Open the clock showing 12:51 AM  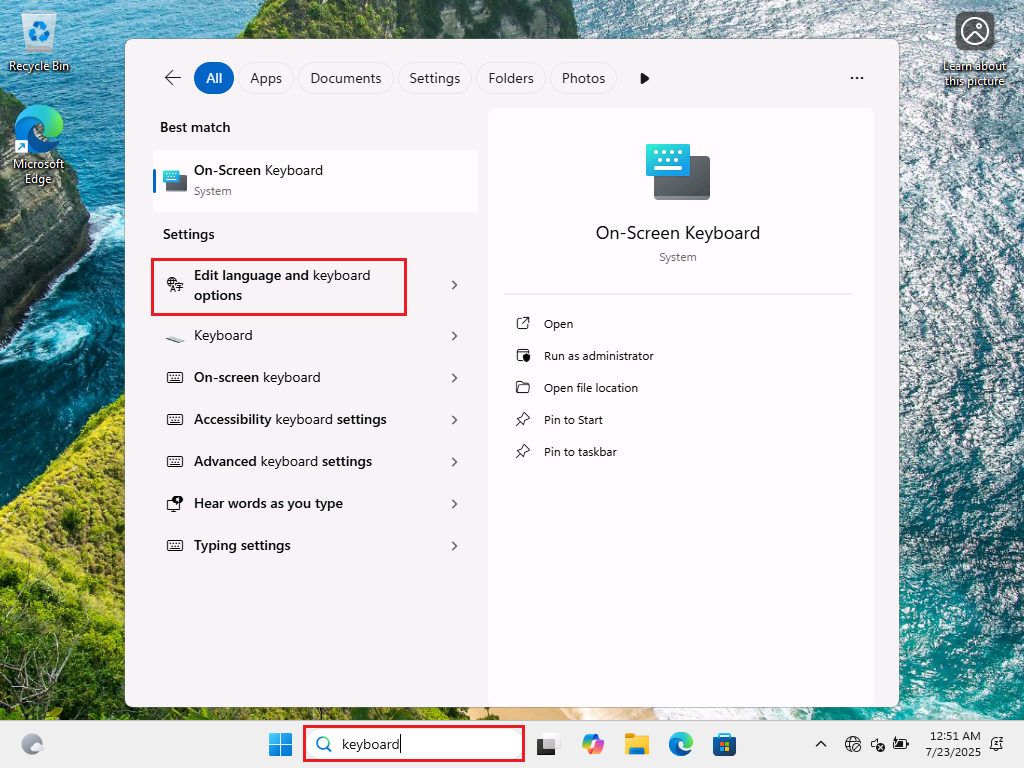click(953, 744)
